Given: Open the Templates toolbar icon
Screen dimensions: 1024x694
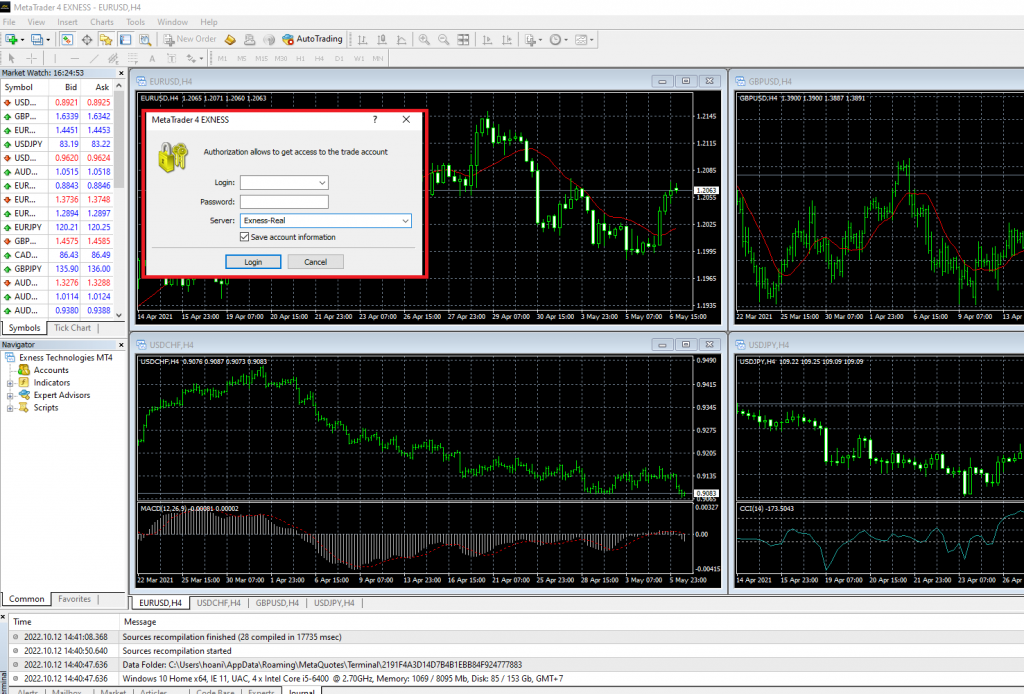Looking at the screenshot, I should tap(581, 40).
